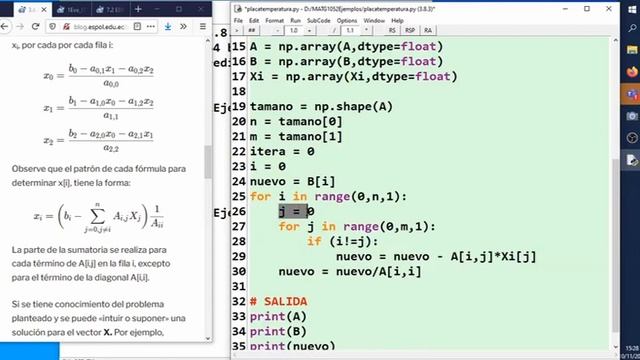Expand the Firefox toolbar overflow chevron
This screenshot has height=360, width=640.
pos(183,27)
